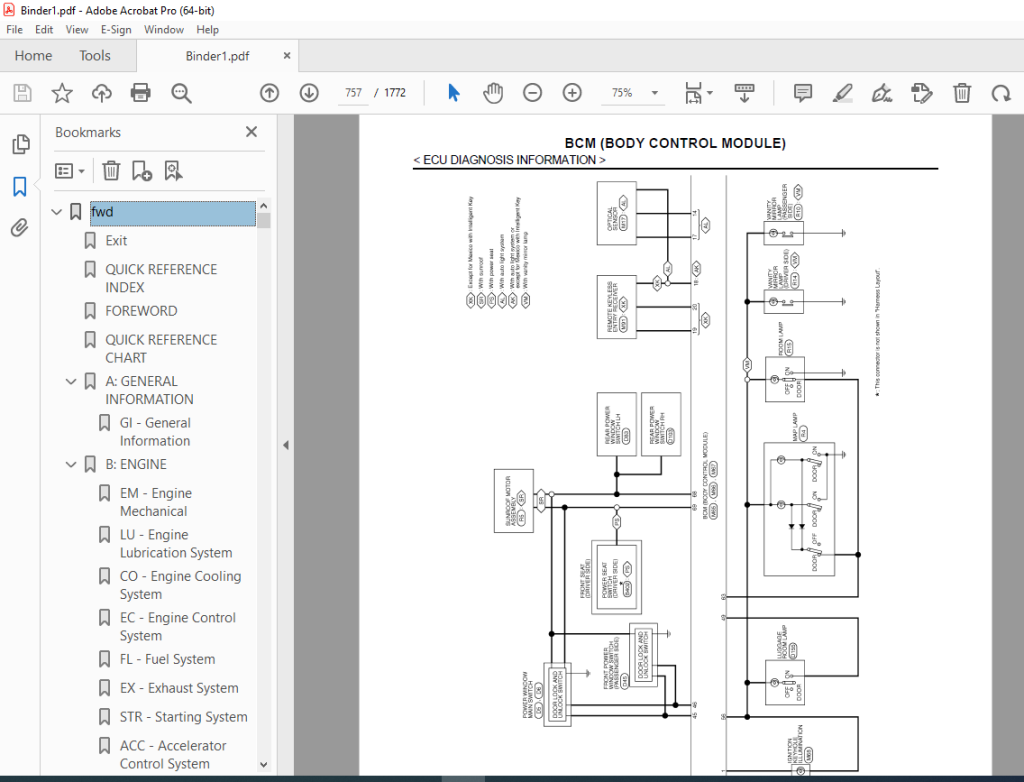
Task: Go to previous page arrow
Action: (x=269, y=93)
